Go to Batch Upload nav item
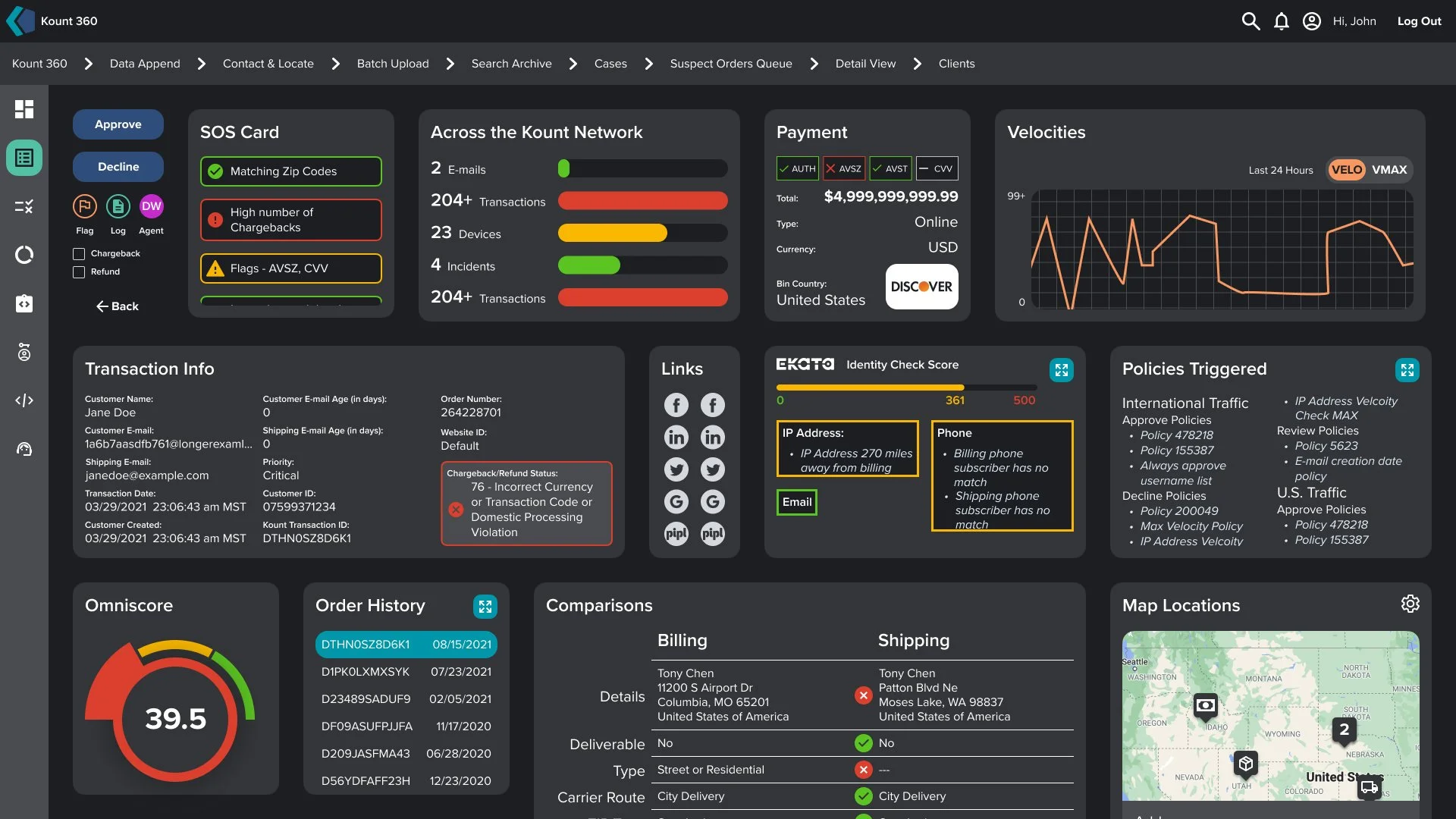 point(393,64)
